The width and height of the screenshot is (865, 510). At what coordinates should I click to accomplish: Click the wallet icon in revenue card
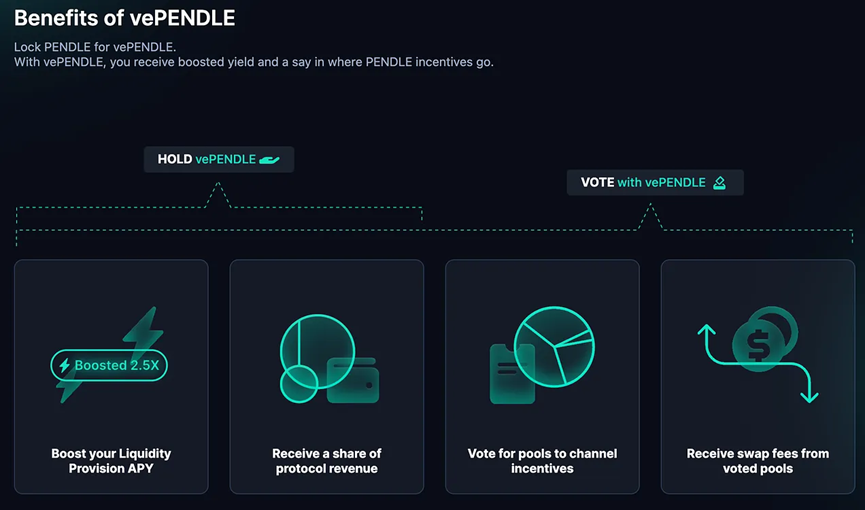tap(353, 381)
